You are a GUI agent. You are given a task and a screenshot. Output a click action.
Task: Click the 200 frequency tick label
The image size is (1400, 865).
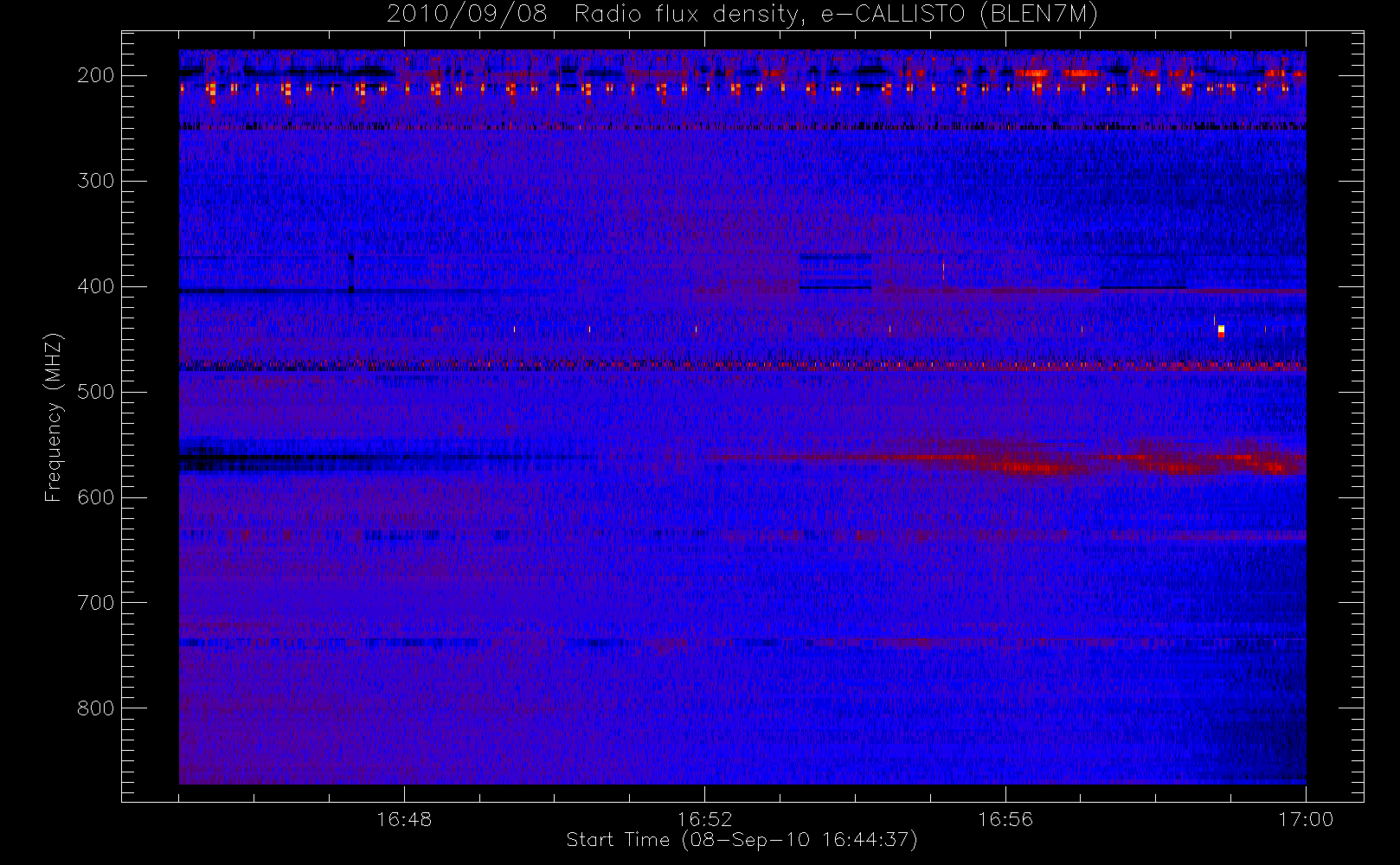coord(96,75)
